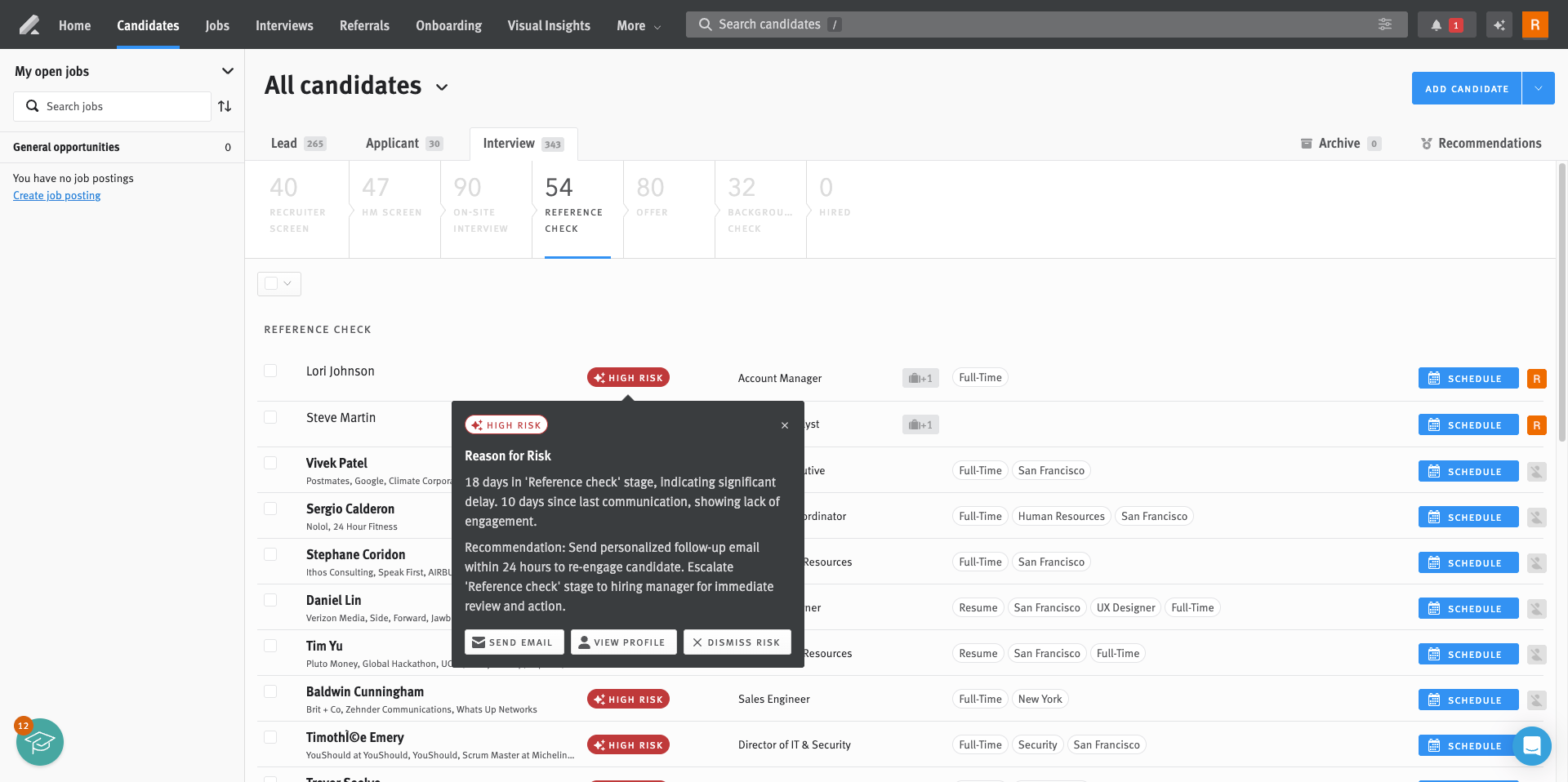Expand the All candidates view dropdown
This screenshot has height=782, width=1568.
pos(442,87)
